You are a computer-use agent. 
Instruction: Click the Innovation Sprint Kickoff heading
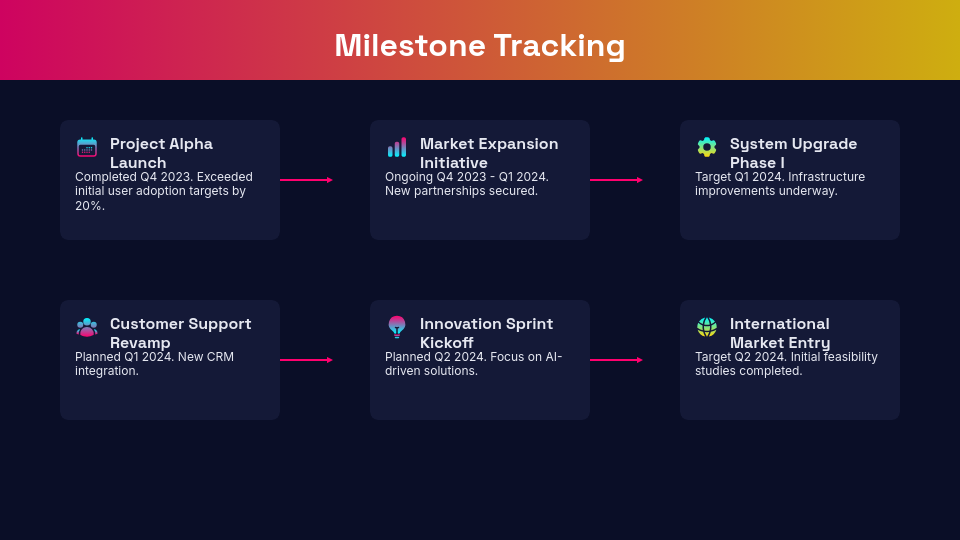coord(486,333)
